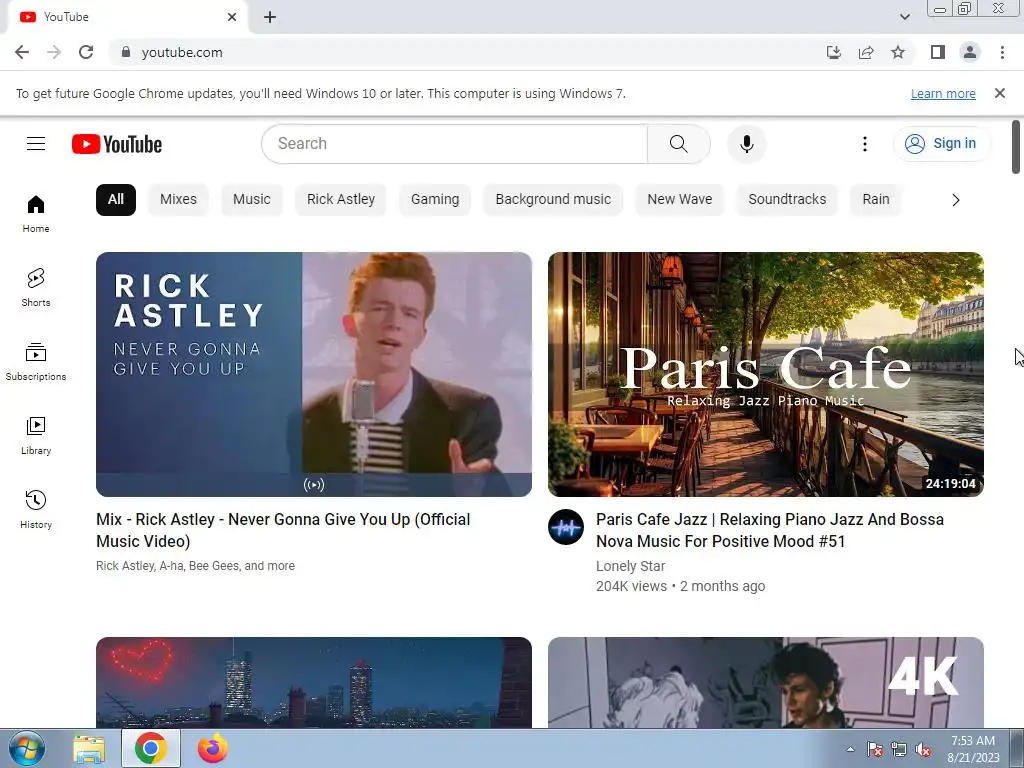The height and width of the screenshot is (768, 1024).
Task: Click the browser forward arrow
Action: pos(54,52)
